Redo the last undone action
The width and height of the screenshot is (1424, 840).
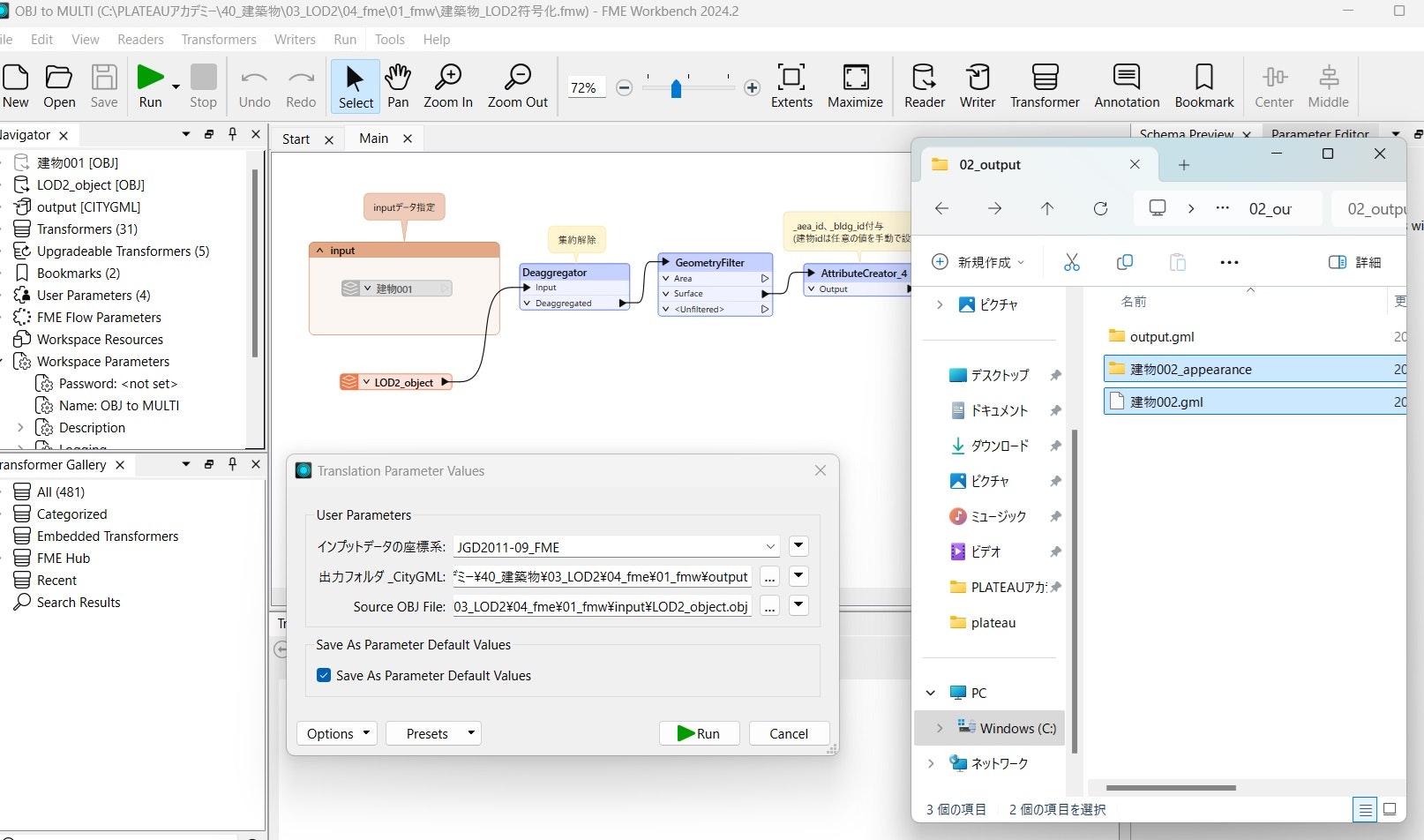coord(301,86)
